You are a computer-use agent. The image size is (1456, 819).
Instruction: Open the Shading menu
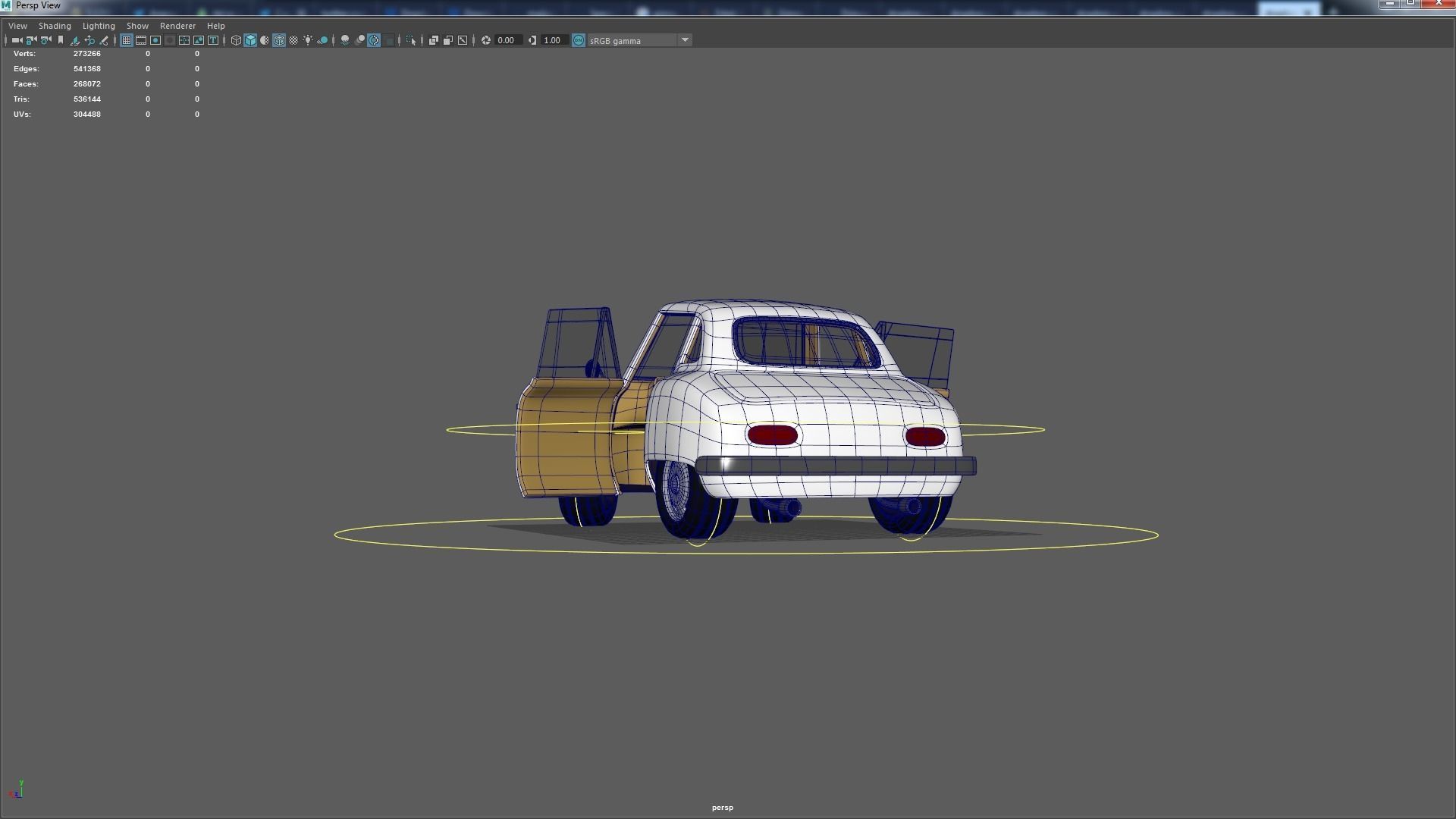55,26
